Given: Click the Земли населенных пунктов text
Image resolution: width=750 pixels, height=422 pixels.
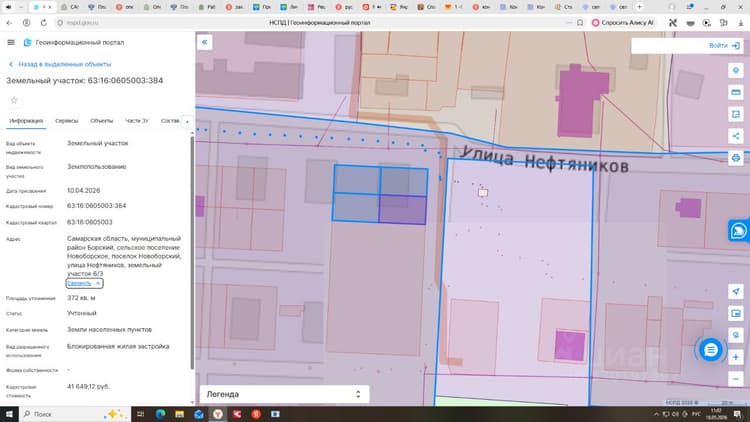Looking at the screenshot, I should (x=109, y=330).
